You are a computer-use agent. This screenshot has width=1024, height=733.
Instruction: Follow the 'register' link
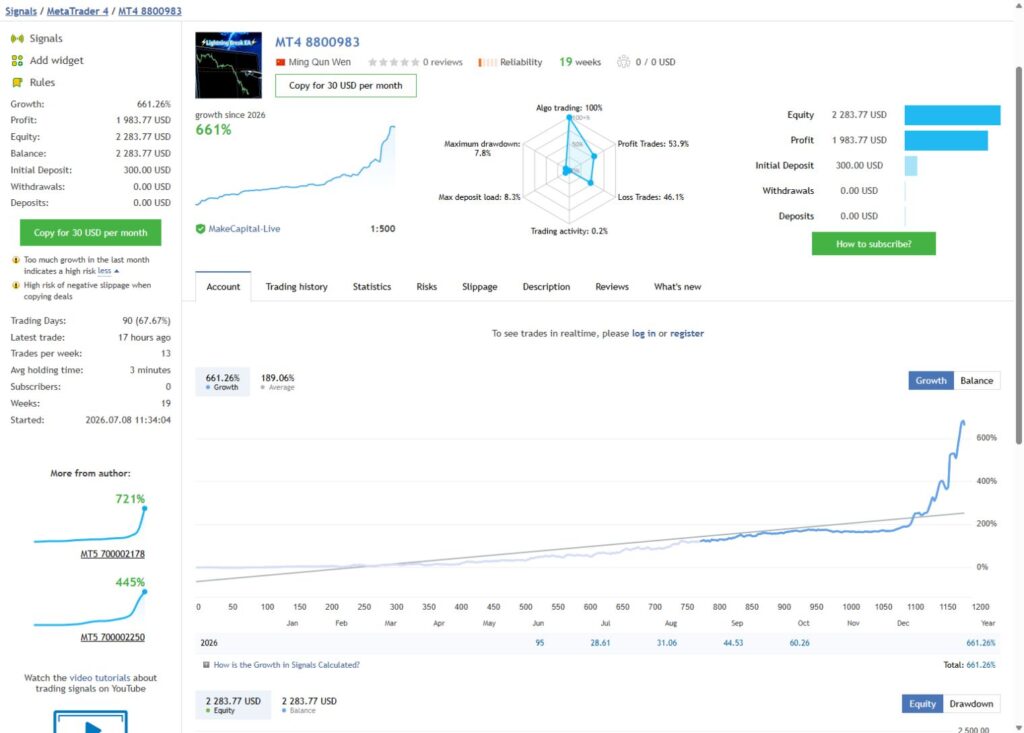(x=686, y=333)
